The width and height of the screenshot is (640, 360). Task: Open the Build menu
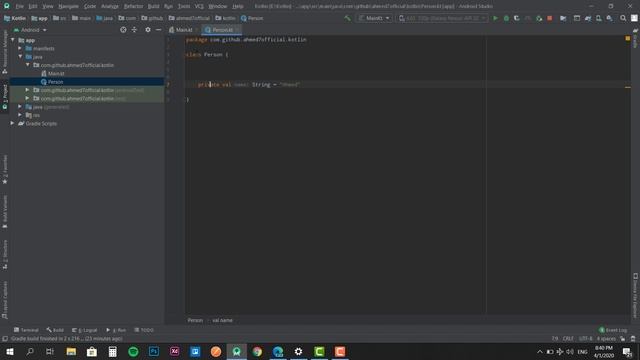coord(153,6)
